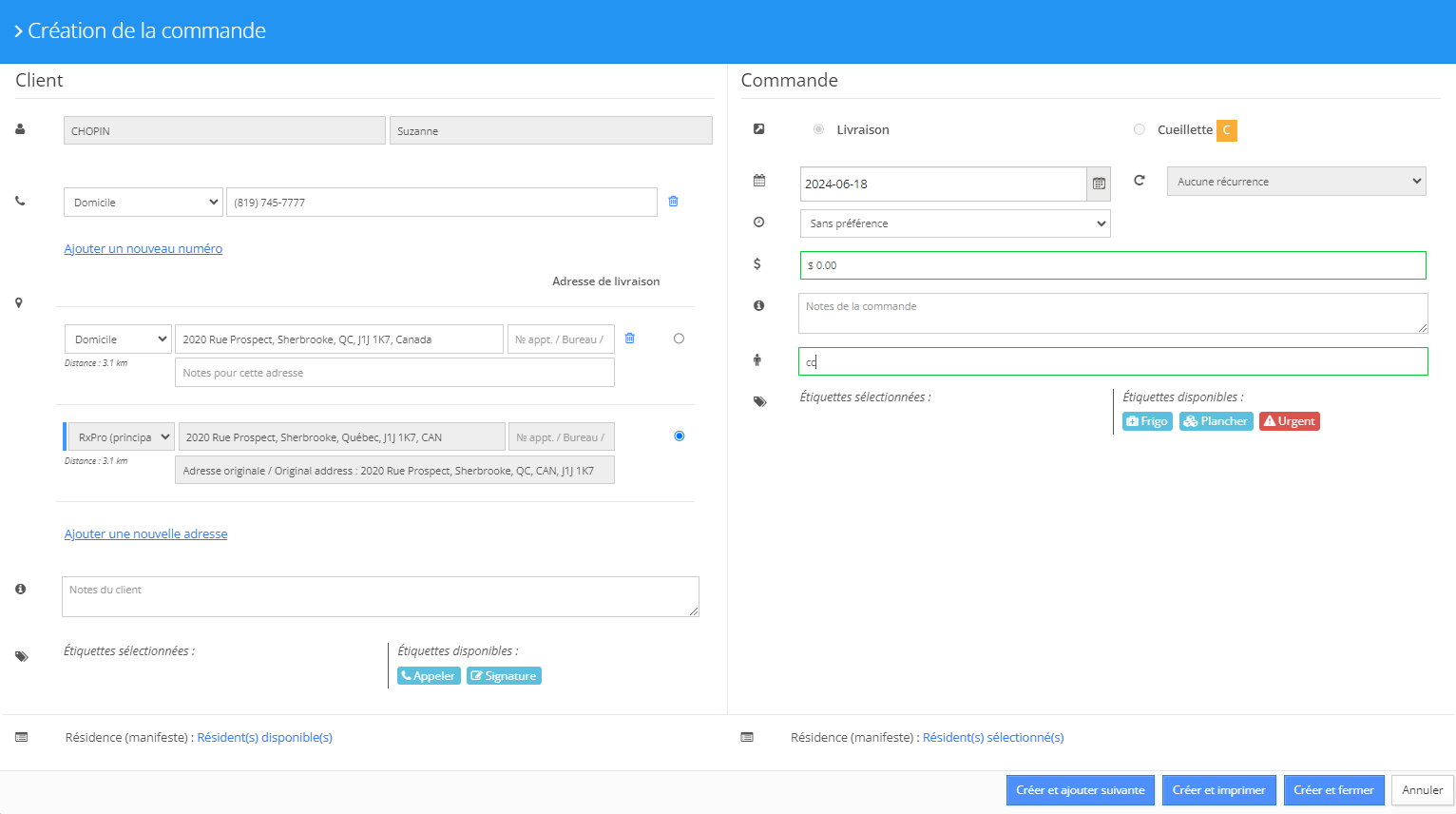Choose the RxPro address as delivery address
The image size is (1456, 814).
click(679, 436)
